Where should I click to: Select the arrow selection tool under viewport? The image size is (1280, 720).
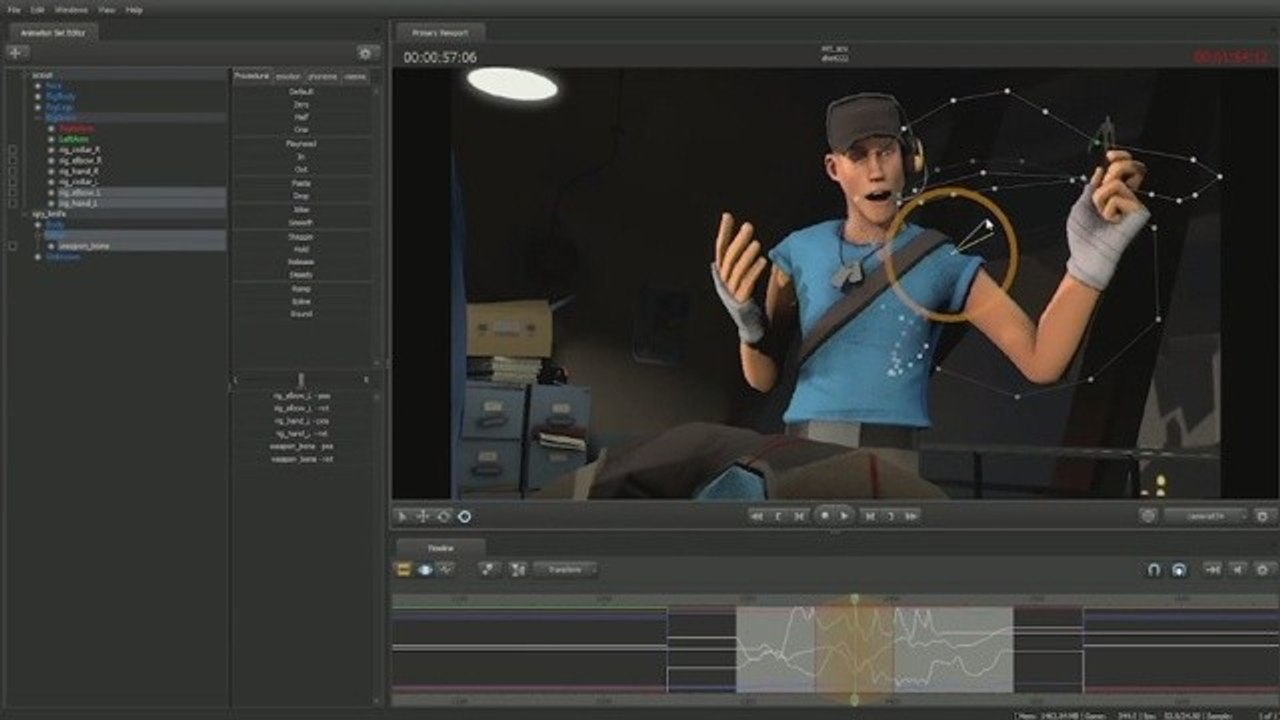pyautogui.click(x=403, y=516)
